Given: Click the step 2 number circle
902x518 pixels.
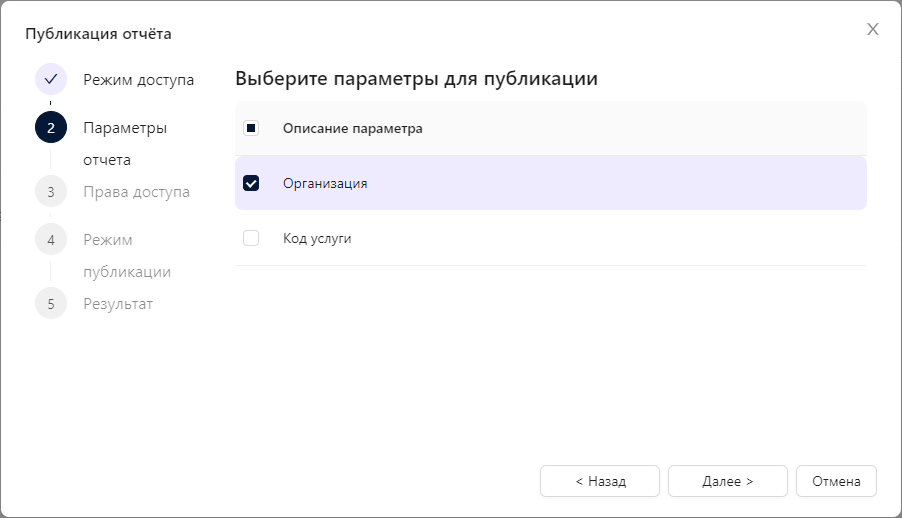Looking at the screenshot, I should (51, 128).
